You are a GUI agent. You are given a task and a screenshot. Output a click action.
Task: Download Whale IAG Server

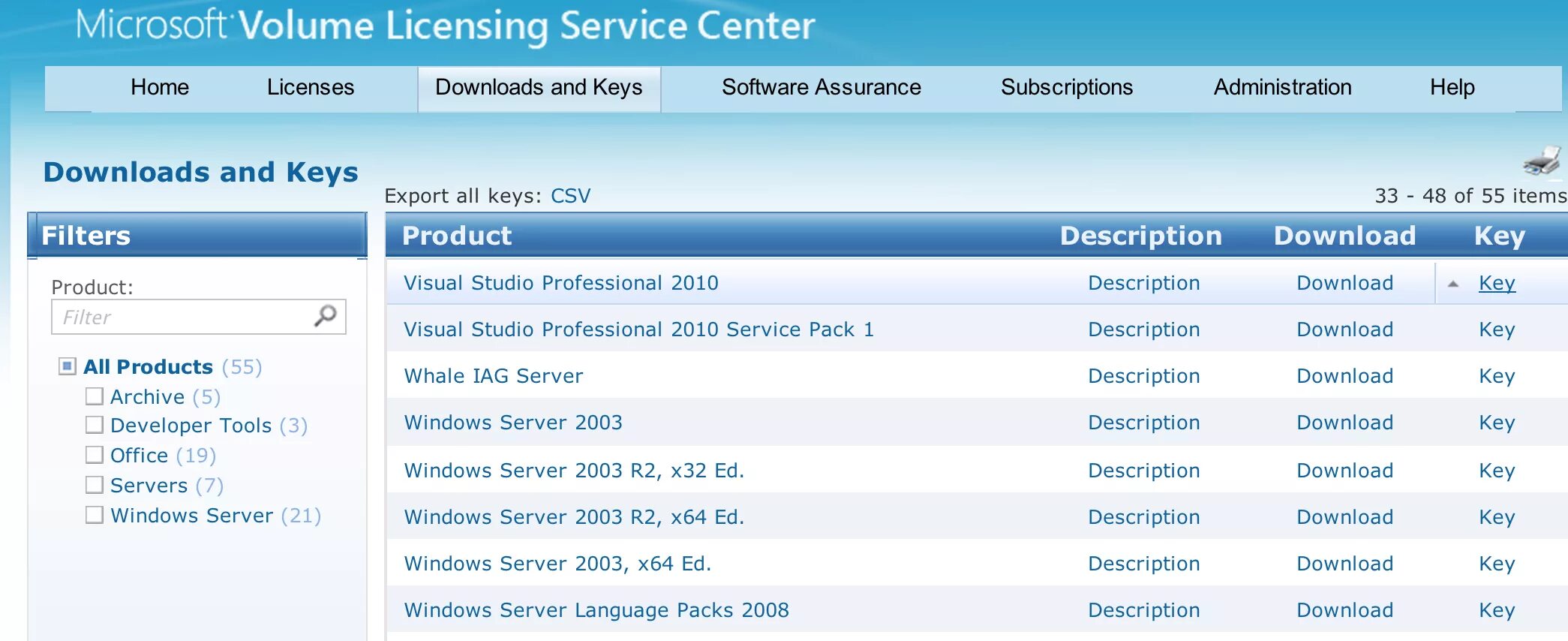pyautogui.click(x=1345, y=376)
